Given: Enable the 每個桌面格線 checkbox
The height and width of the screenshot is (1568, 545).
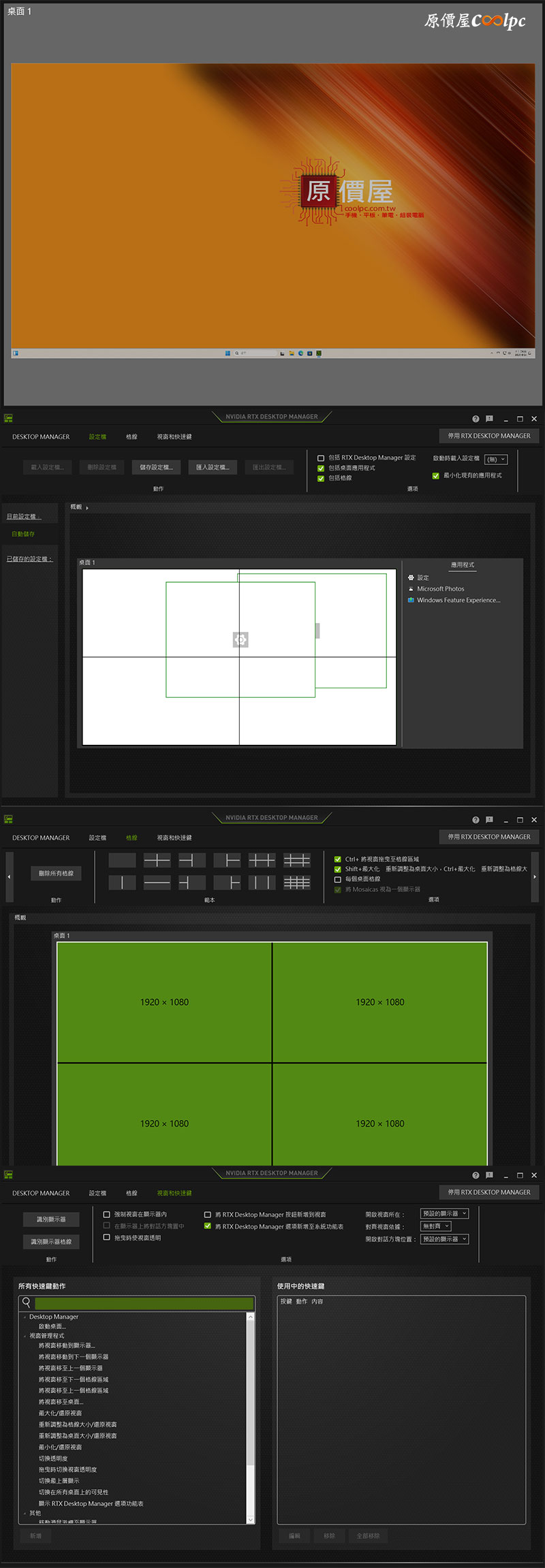Looking at the screenshot, I should (x=338, y=880).
